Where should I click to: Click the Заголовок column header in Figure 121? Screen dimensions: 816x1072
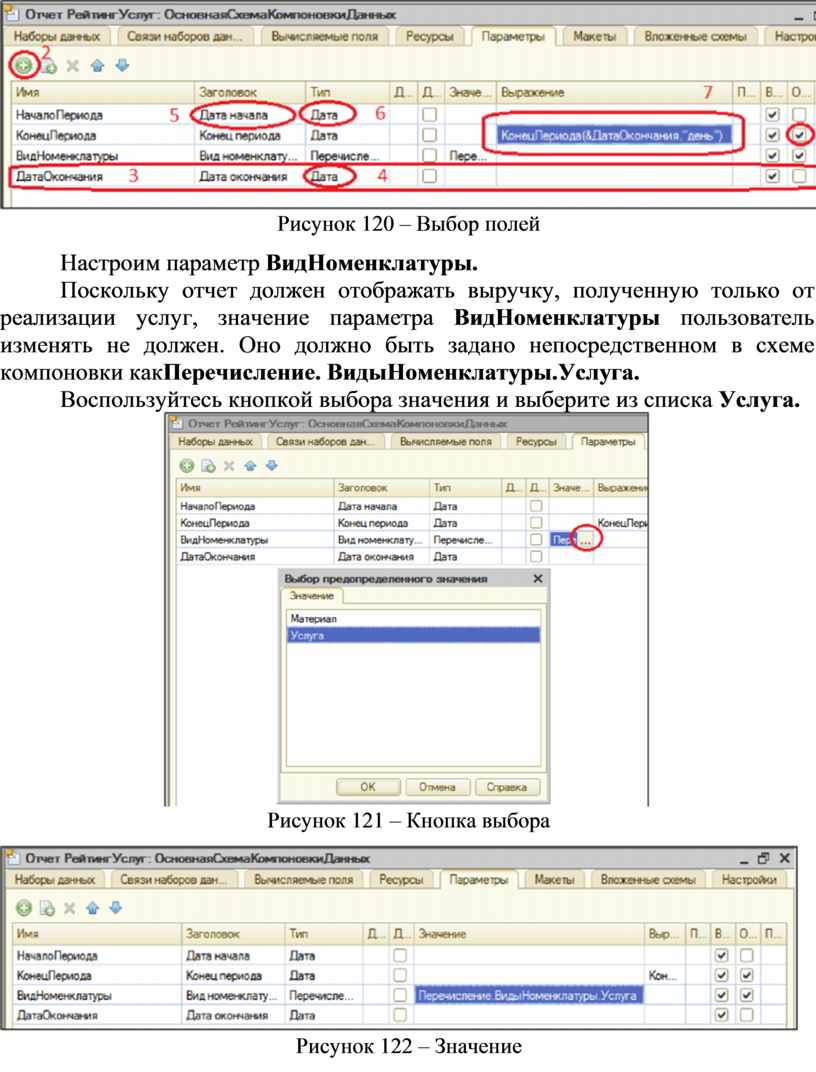pyautogui.click(x=382, y=487)
